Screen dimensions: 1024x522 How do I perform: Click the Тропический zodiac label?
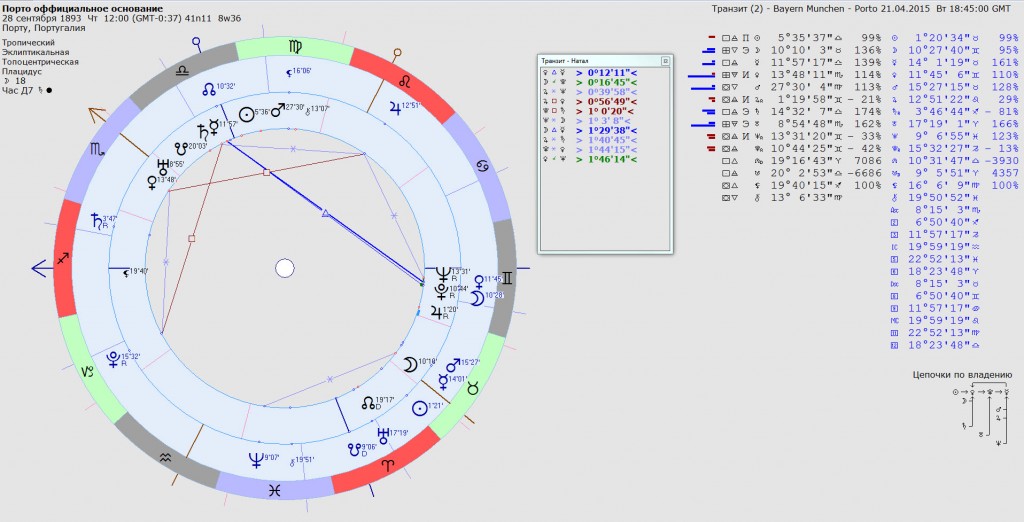(28, 42)
